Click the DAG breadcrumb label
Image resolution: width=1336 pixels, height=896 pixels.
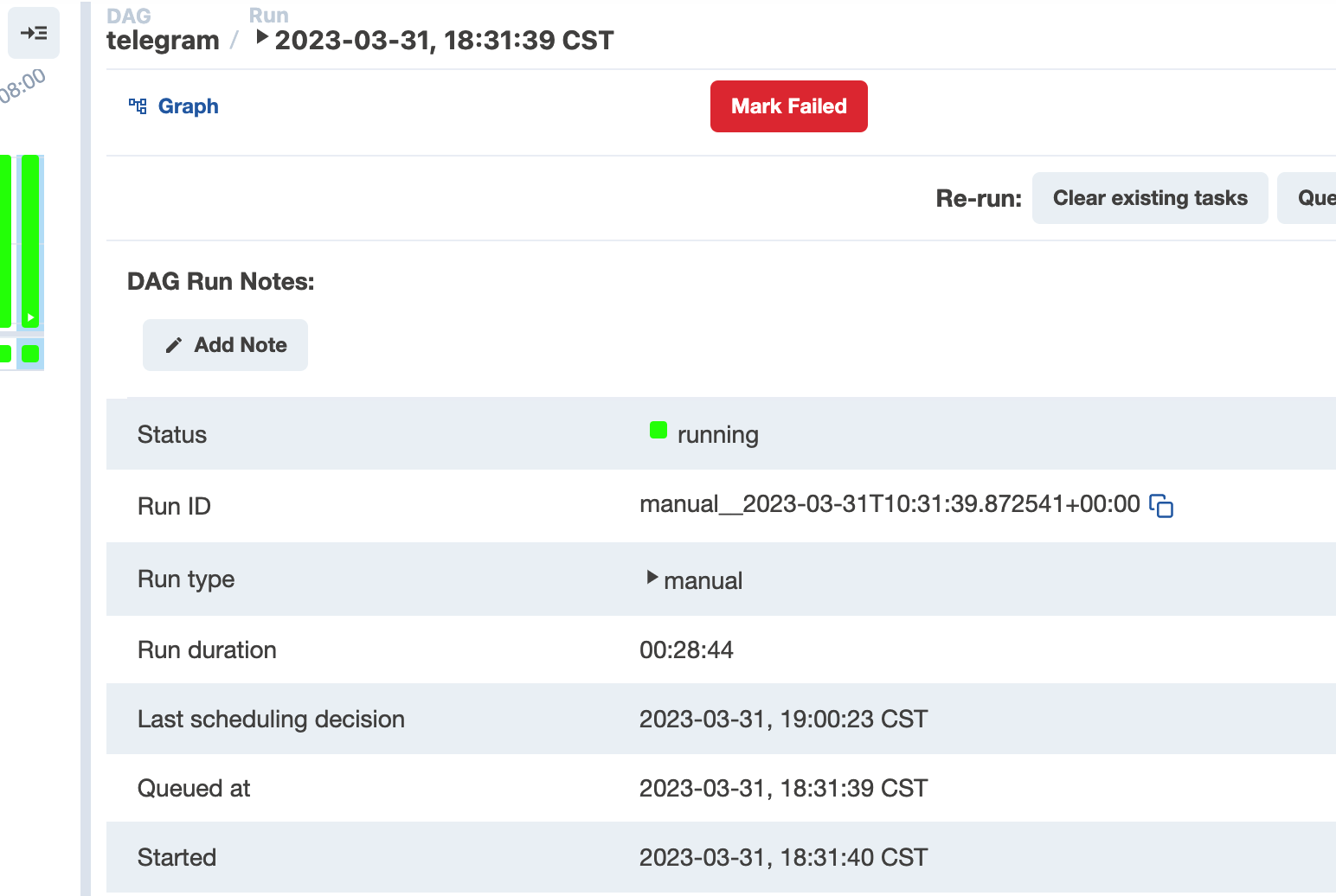tap(128, 15)
